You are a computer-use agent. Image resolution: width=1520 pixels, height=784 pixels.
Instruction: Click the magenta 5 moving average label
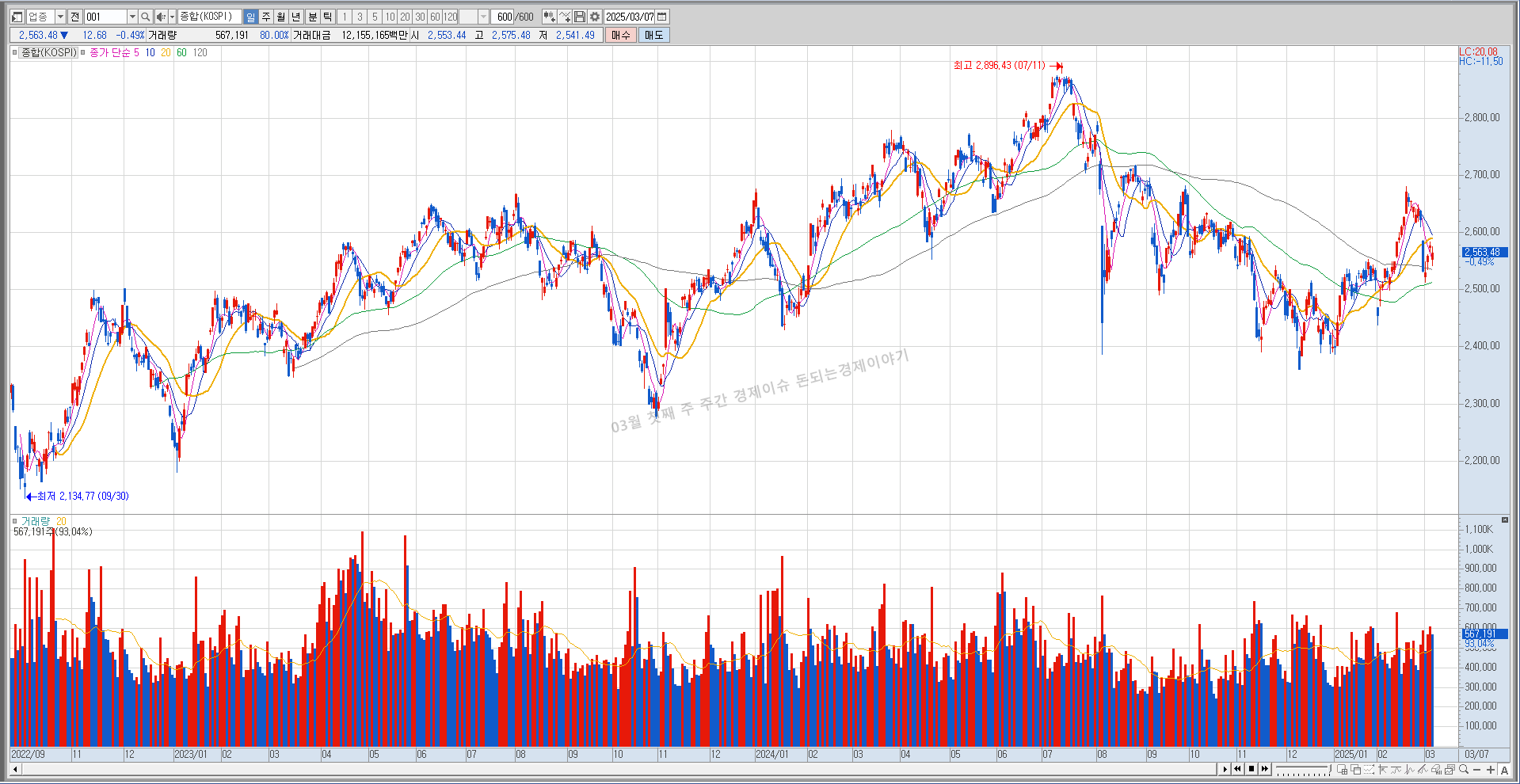(x=136, y=52)
